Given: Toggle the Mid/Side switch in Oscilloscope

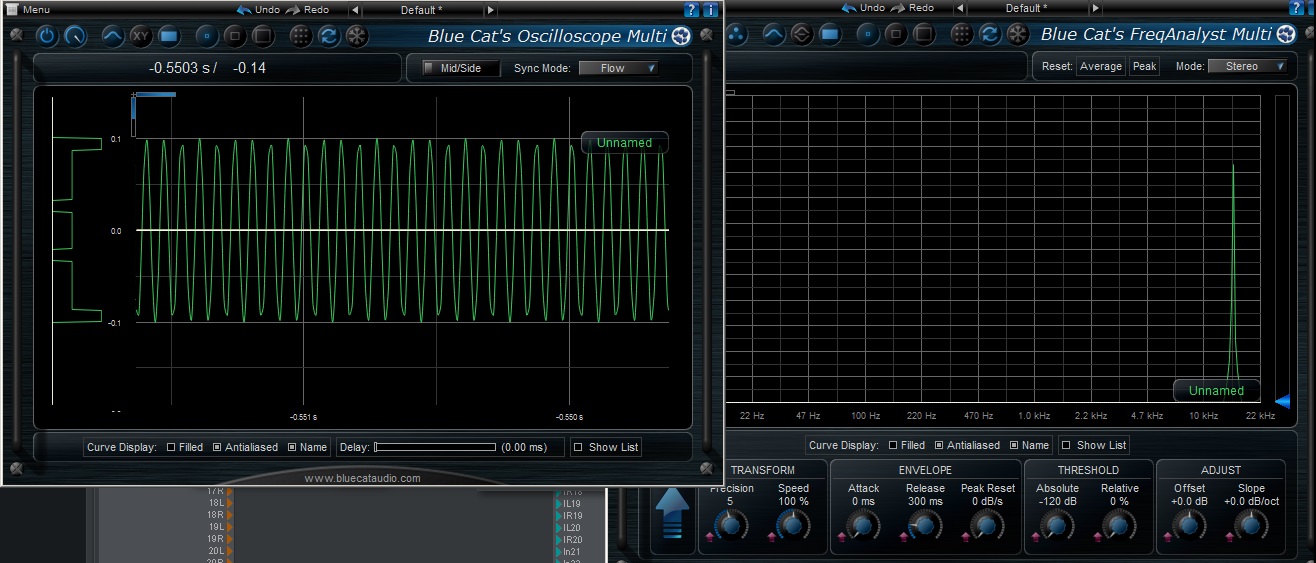Looking at the screenshot, I should pos(459,68).
